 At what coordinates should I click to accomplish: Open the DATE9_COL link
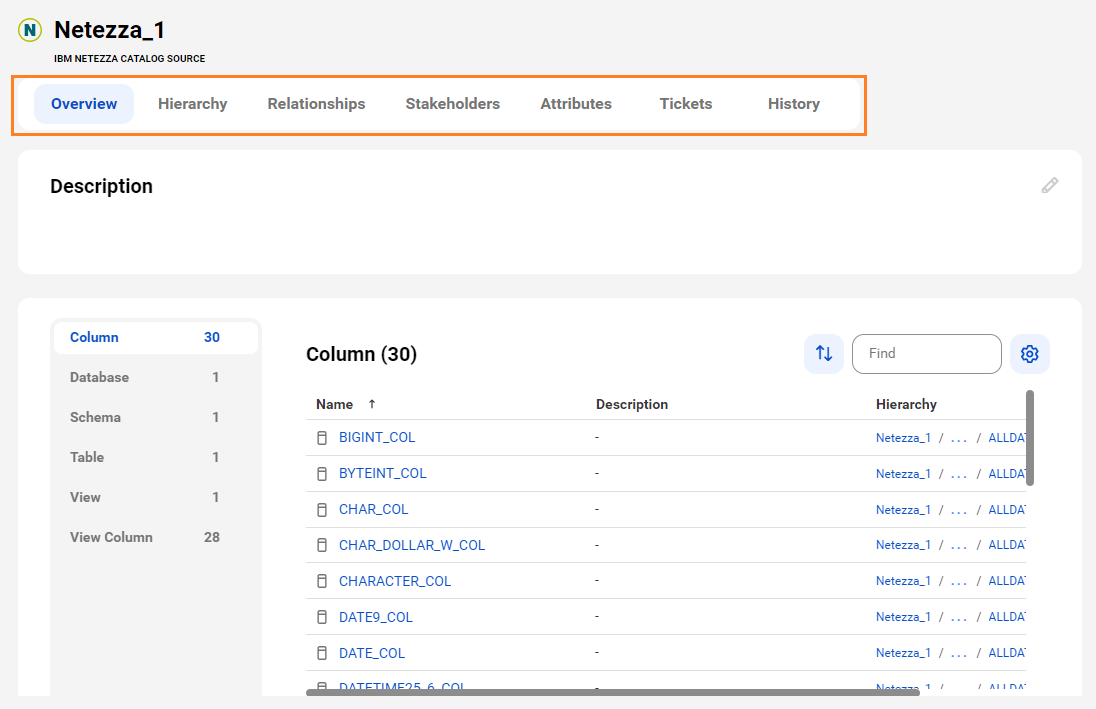(x=375, y=617)
